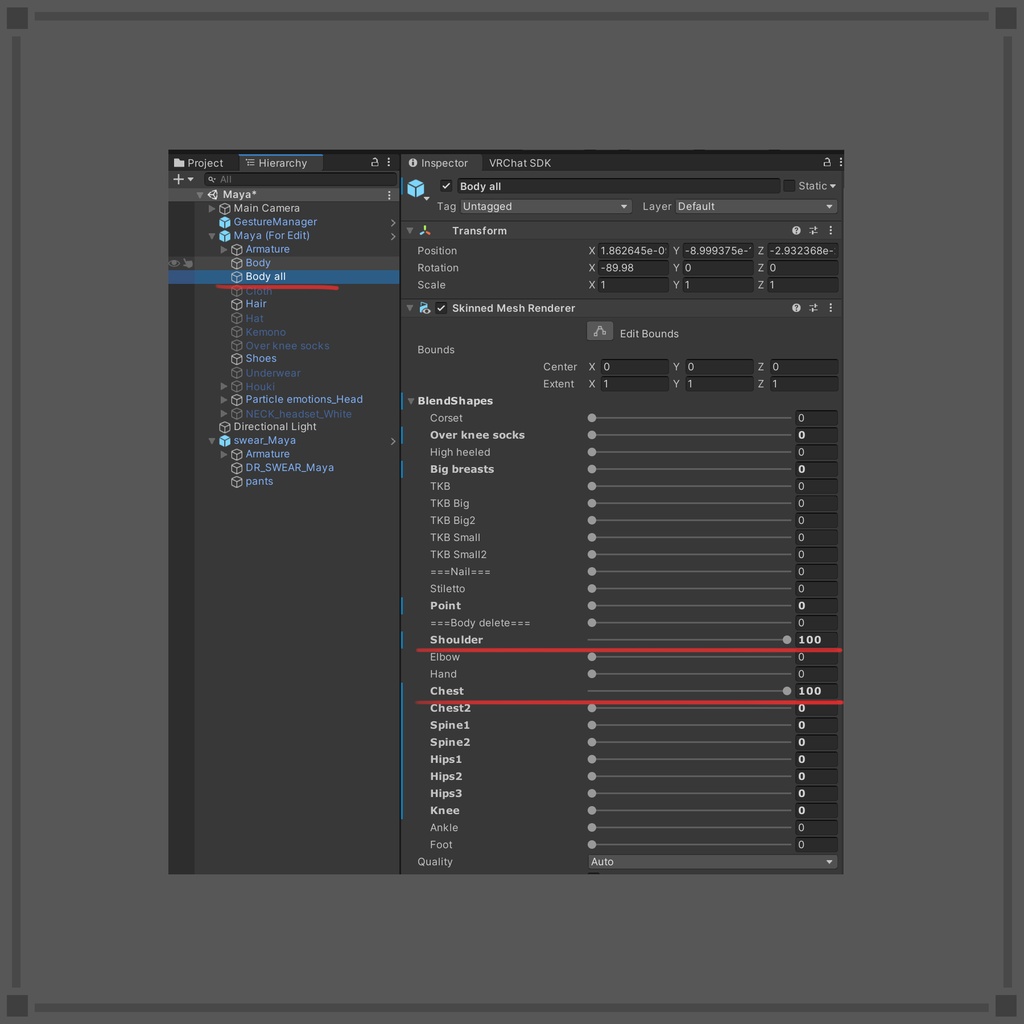The width and height of the screenshot is (1024, 1024).
Task: Open Skinned Mesh Renderer preset icon
Action: pyautogui.click(x=813, y=308)
